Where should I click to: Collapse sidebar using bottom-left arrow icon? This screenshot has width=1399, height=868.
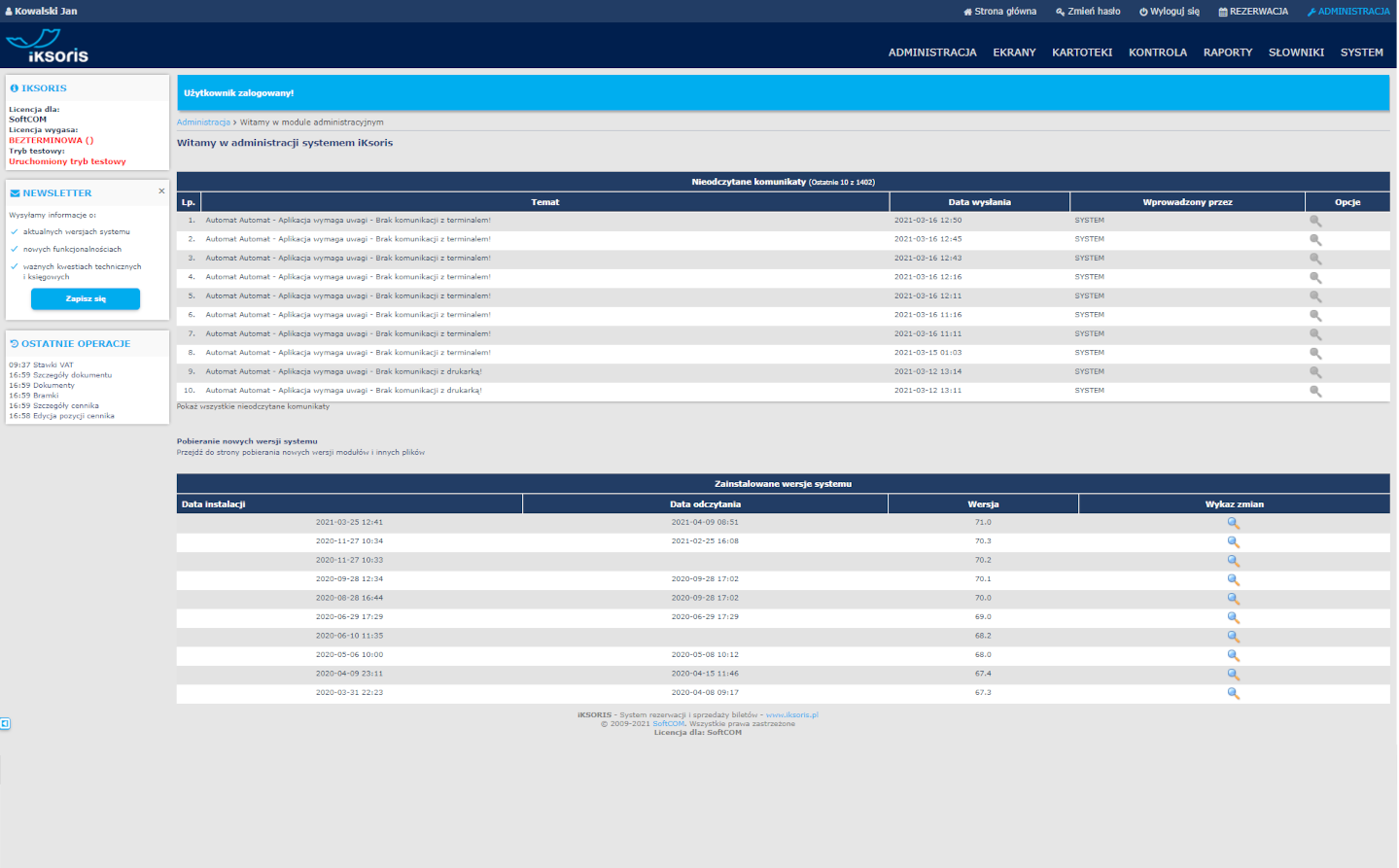pos(5,723)
